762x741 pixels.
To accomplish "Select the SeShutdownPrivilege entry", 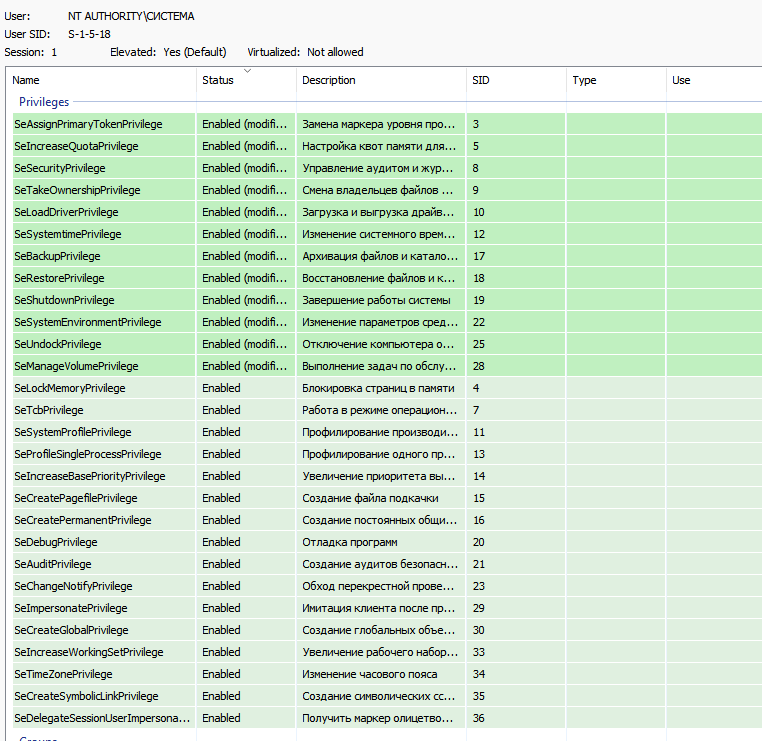I will pyautogui.click(x=64, y=300).
